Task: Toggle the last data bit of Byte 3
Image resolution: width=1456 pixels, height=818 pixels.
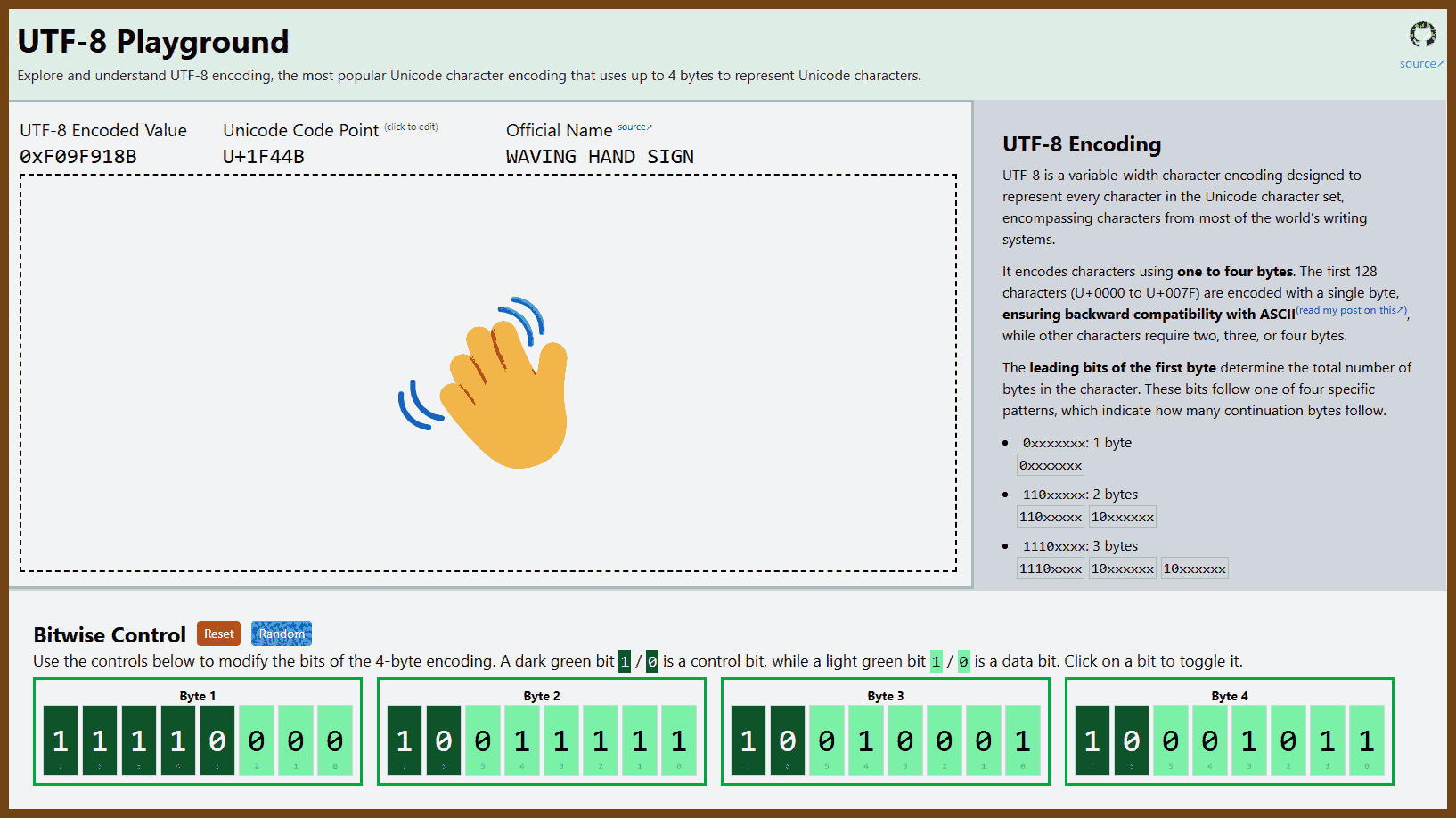Action: pos(1023,740)
